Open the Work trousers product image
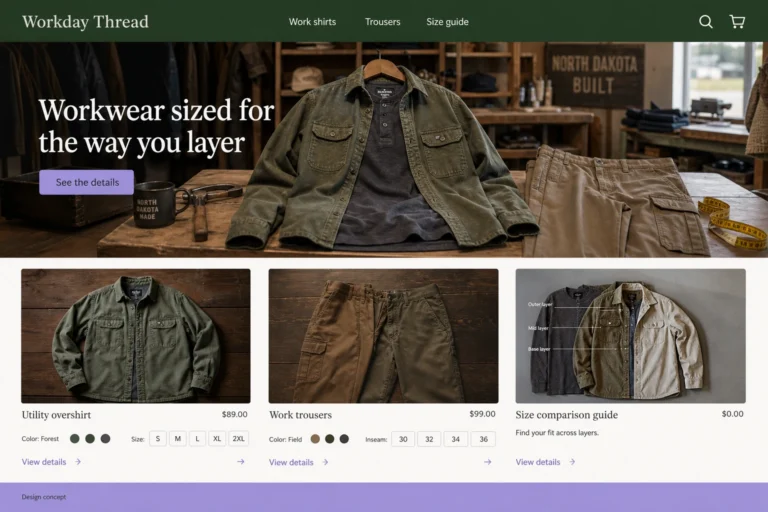Screen dimensions: 768x512 pos(384,336)
